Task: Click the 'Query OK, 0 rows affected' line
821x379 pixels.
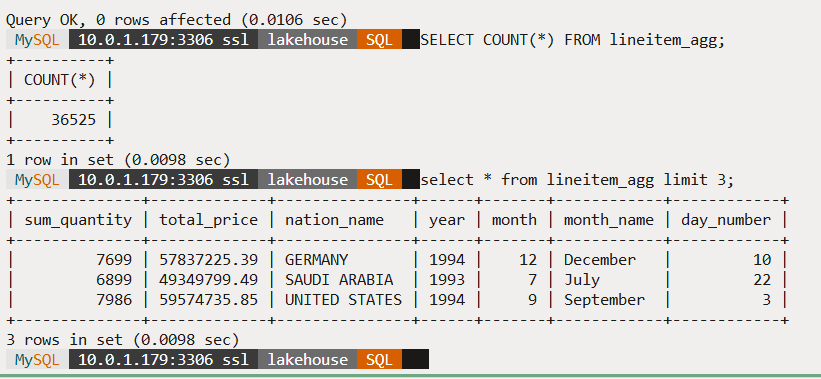Action: click(x=176, y=20)
